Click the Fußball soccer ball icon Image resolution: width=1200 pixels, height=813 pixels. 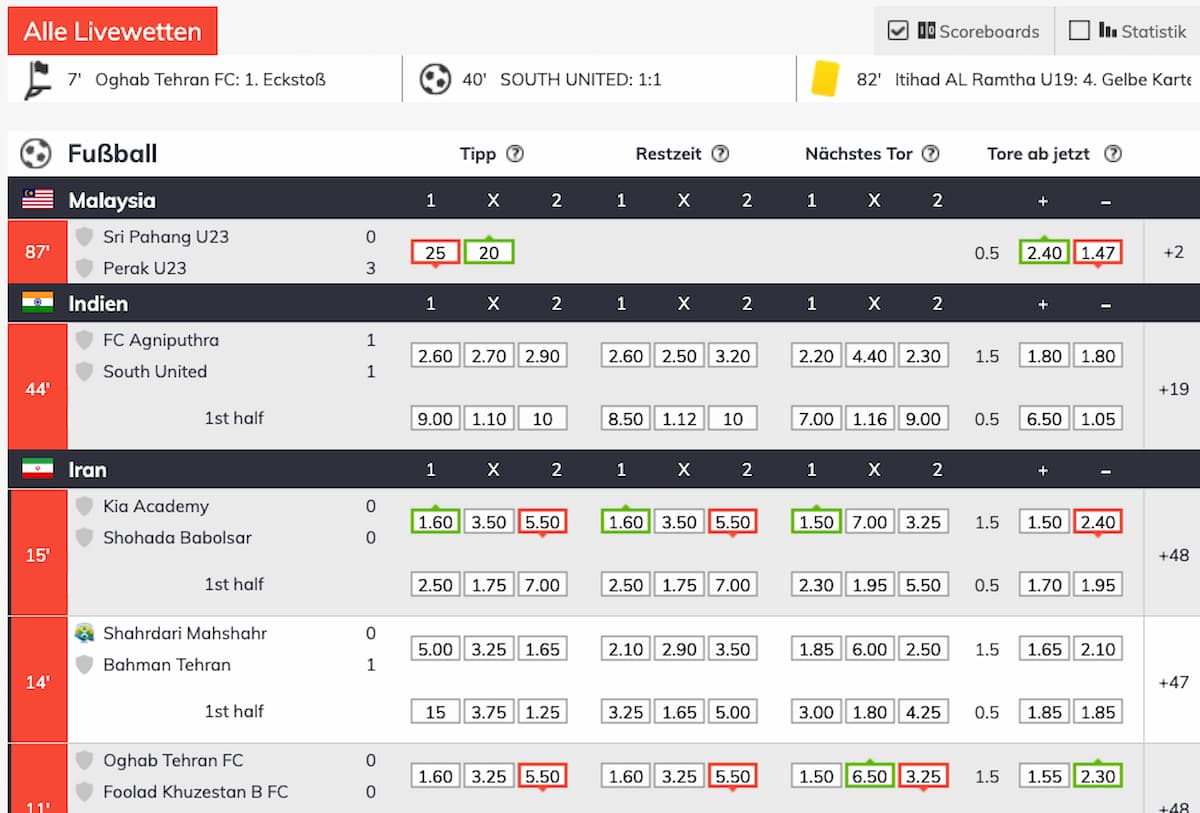point(36,154)
